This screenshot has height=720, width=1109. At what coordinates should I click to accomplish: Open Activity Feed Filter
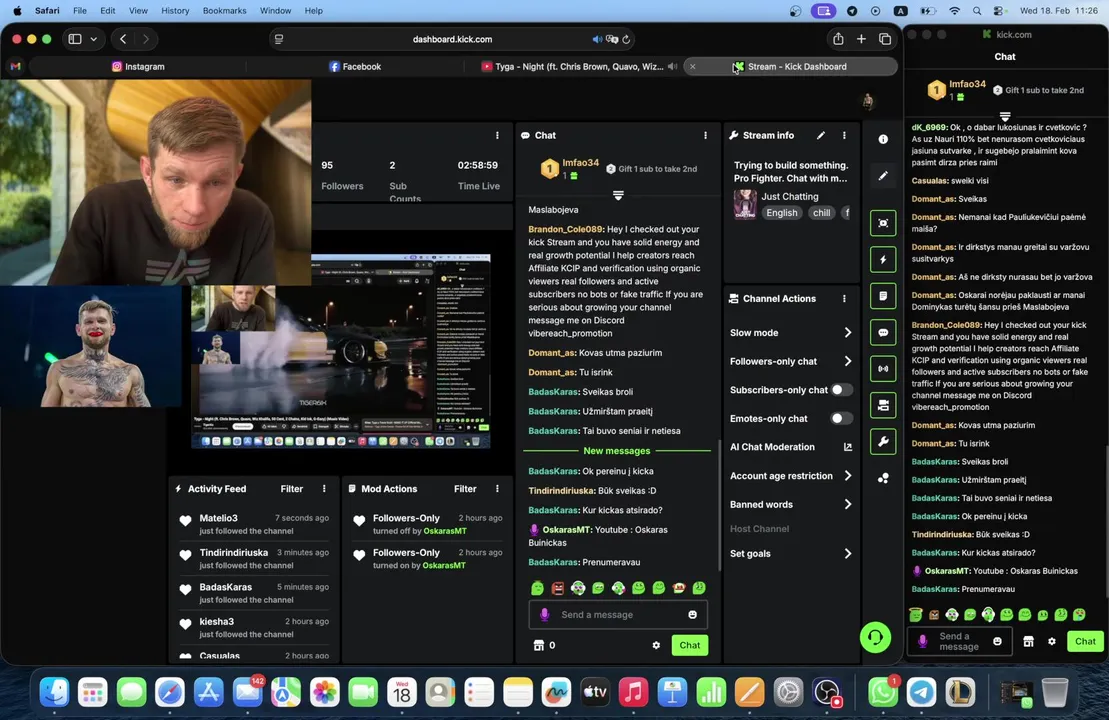291,489
